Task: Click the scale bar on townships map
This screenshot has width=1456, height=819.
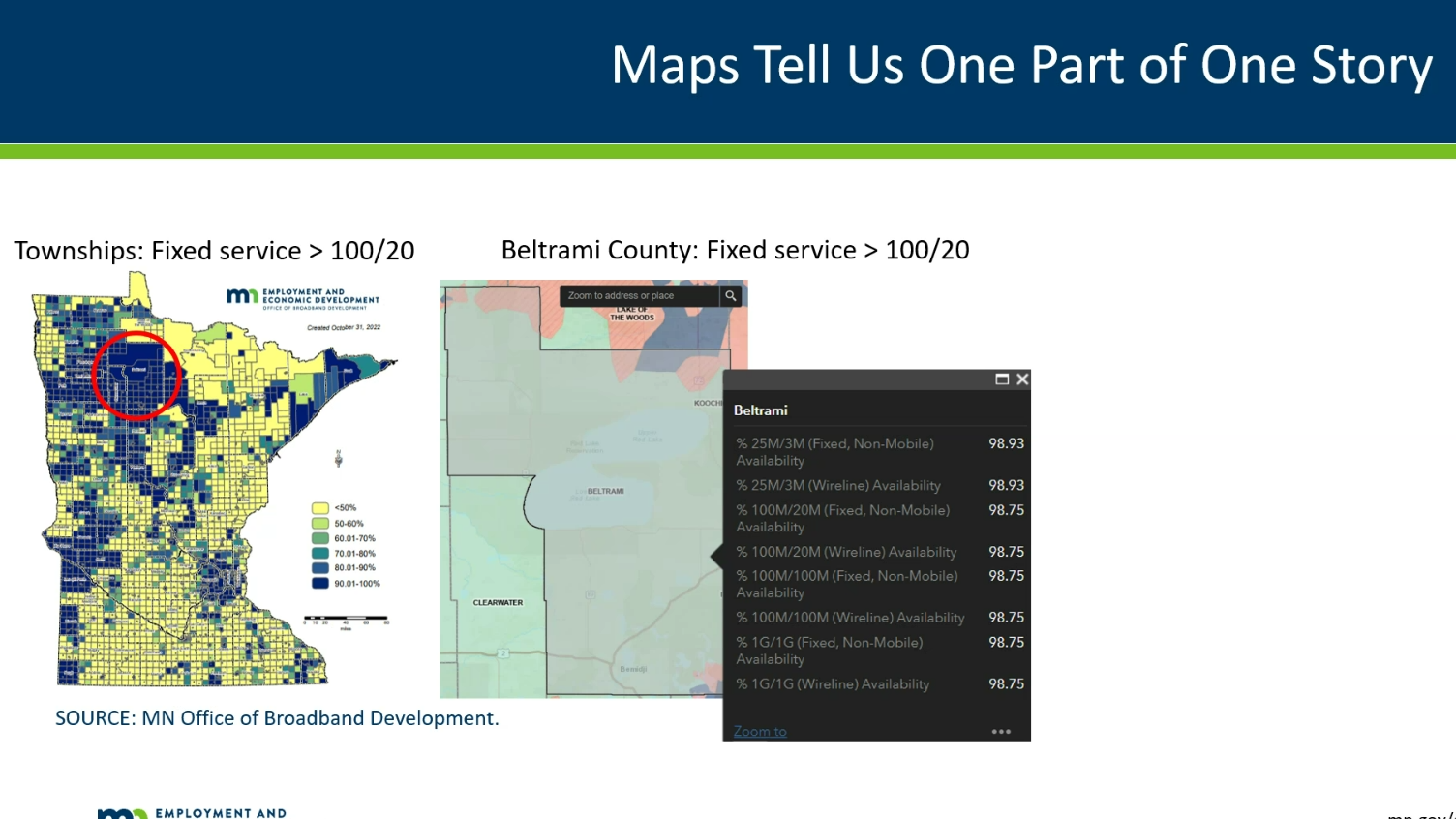Action: point(346,619)
